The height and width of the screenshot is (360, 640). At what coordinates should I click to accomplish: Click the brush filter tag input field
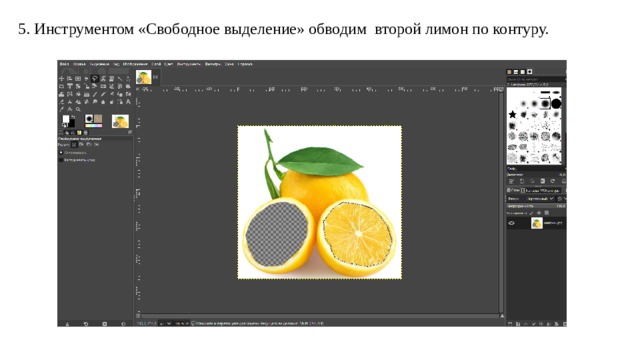pos(536,79)
